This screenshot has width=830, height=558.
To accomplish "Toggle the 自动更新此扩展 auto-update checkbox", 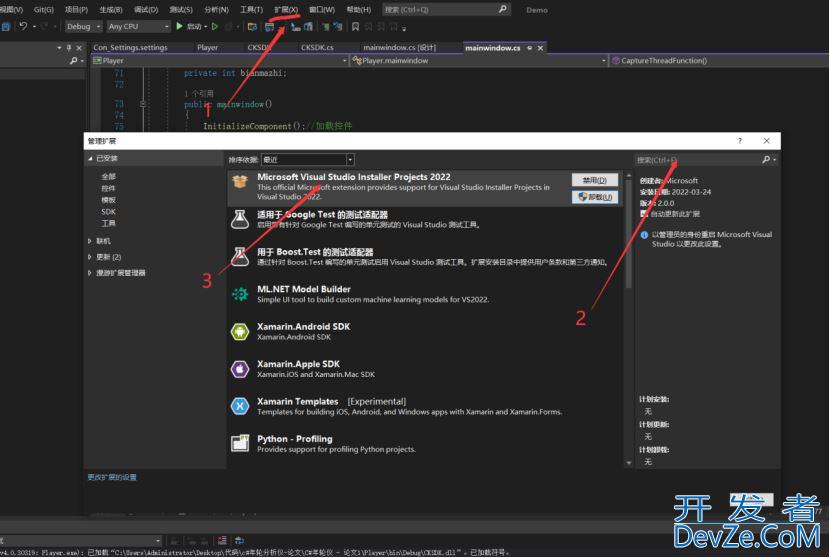I will tap(644, 214).
